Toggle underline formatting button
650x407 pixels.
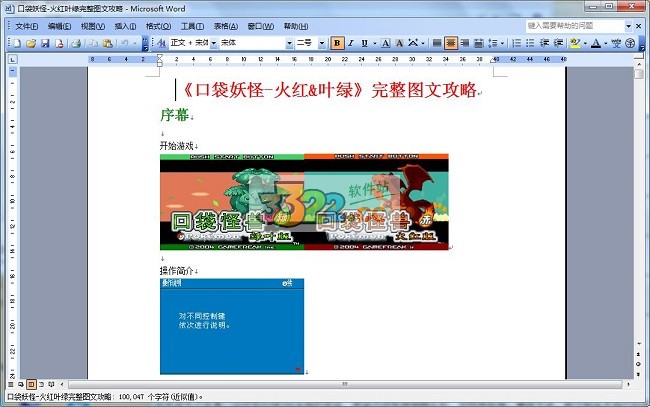(x=364, y=43)
